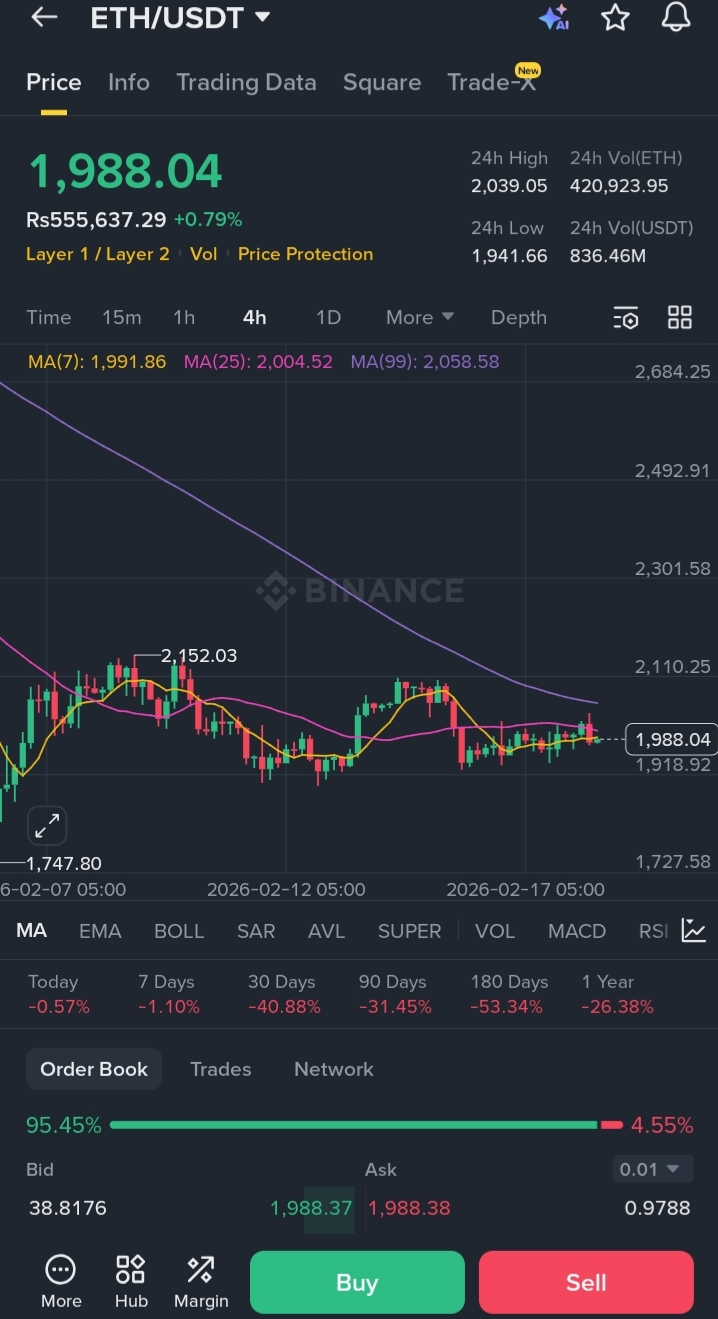Open the indicator chart icon after RSI
Image resolution: width=718 pixels, height=1319 pixels.
click(x=694, y=931)
